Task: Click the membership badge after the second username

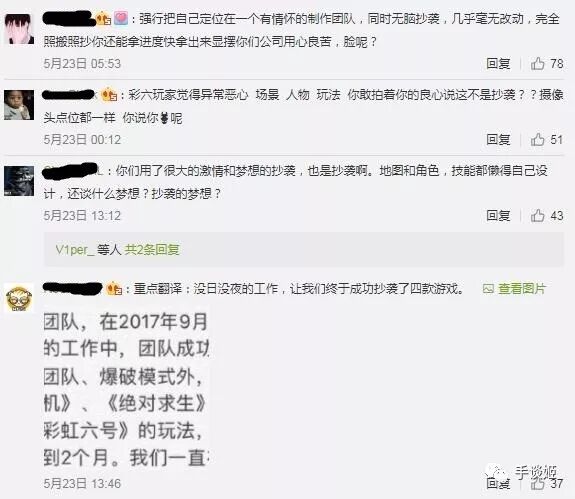Action: pos(109,95)
